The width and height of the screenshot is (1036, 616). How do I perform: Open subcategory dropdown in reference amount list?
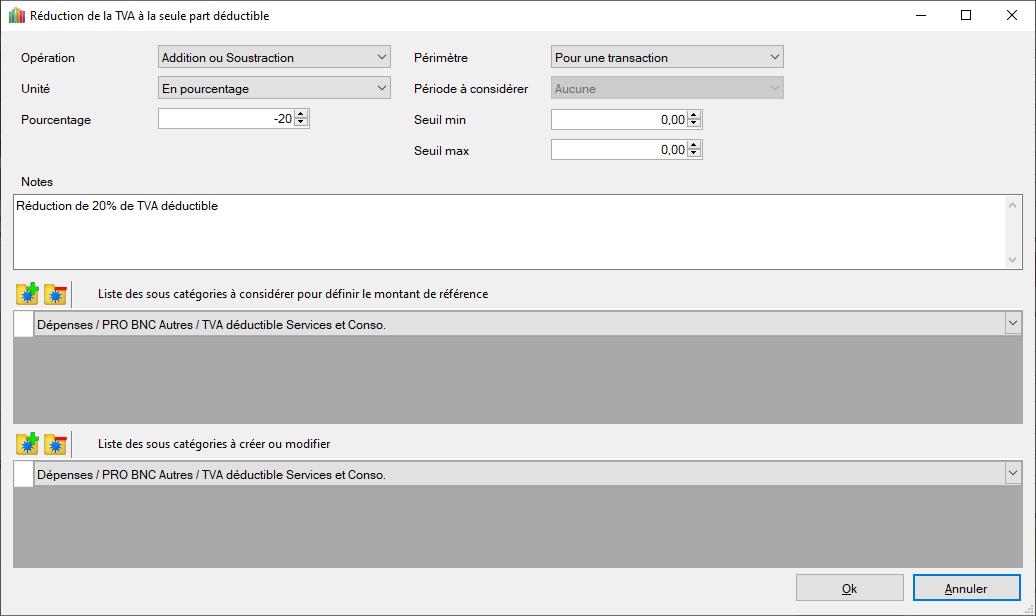coord(1013,324)
